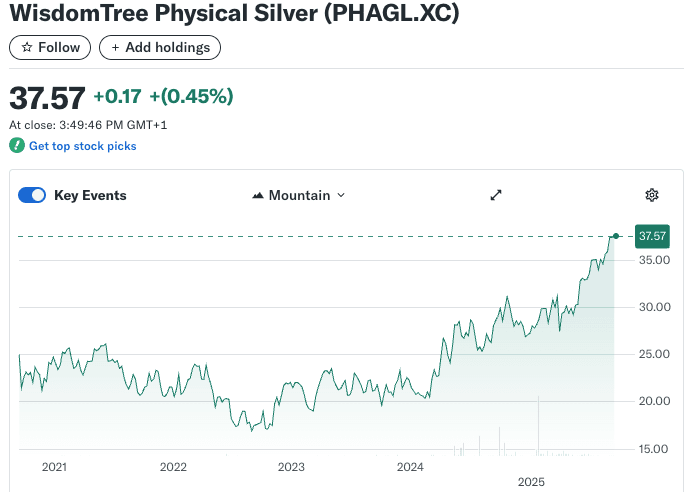Screen dimensions: 686x492
Task: Click the plus icon beside Add holdings
Action: [115, 47]
